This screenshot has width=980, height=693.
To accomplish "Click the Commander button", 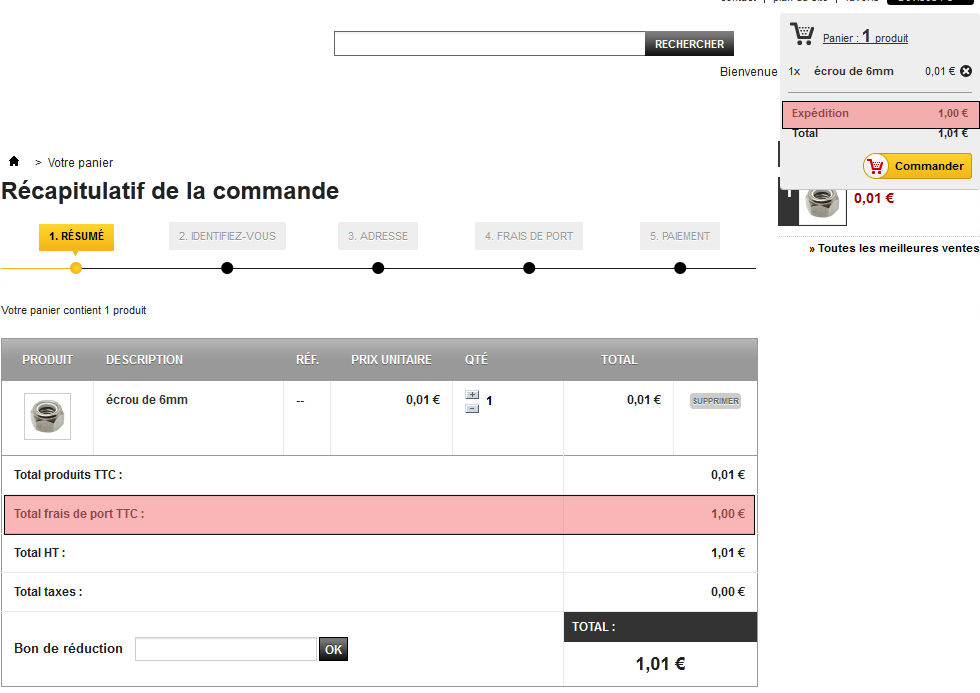I will pos(918,166).
